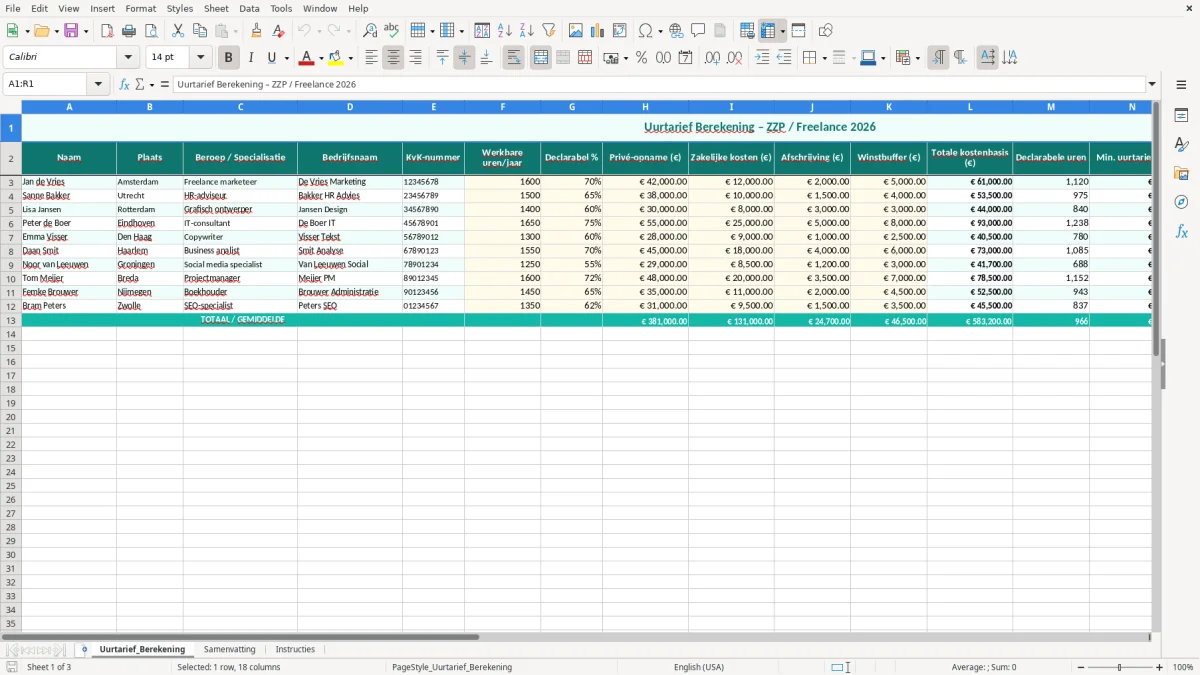Export directly as PDF icon

pos(107,31)
